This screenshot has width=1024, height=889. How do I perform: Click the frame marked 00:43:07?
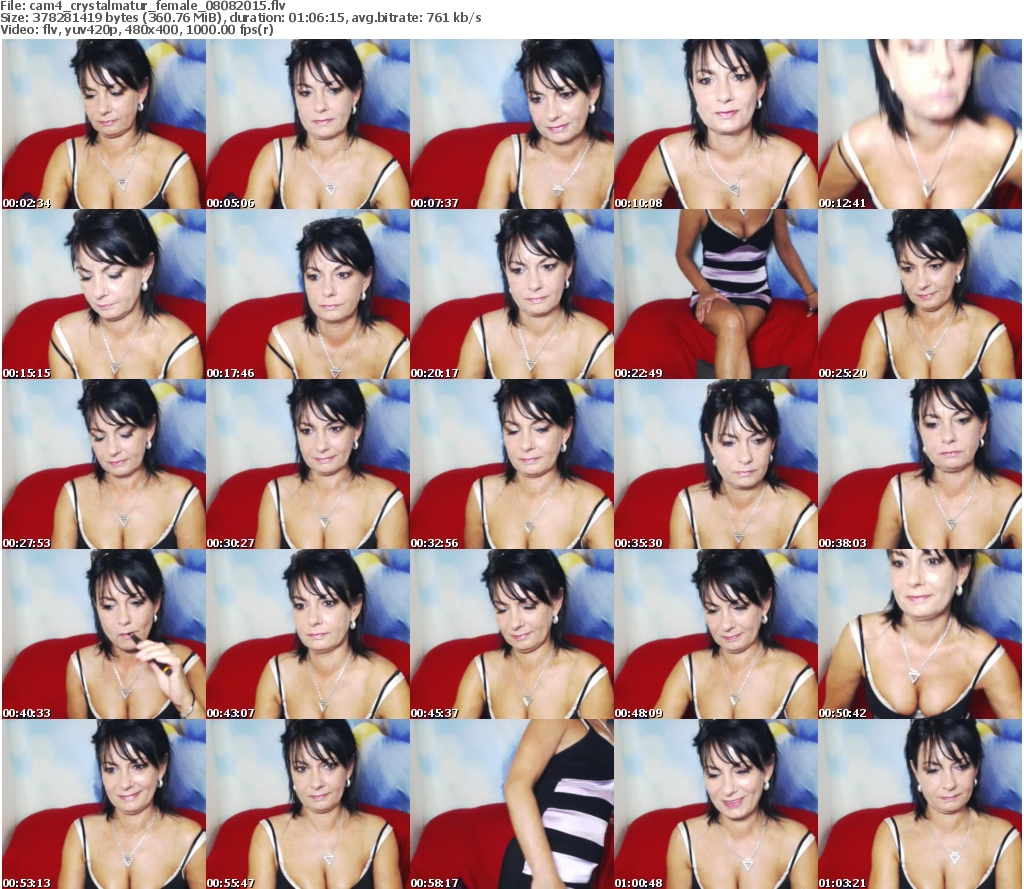pyautogui.click(x=308, y=634)
